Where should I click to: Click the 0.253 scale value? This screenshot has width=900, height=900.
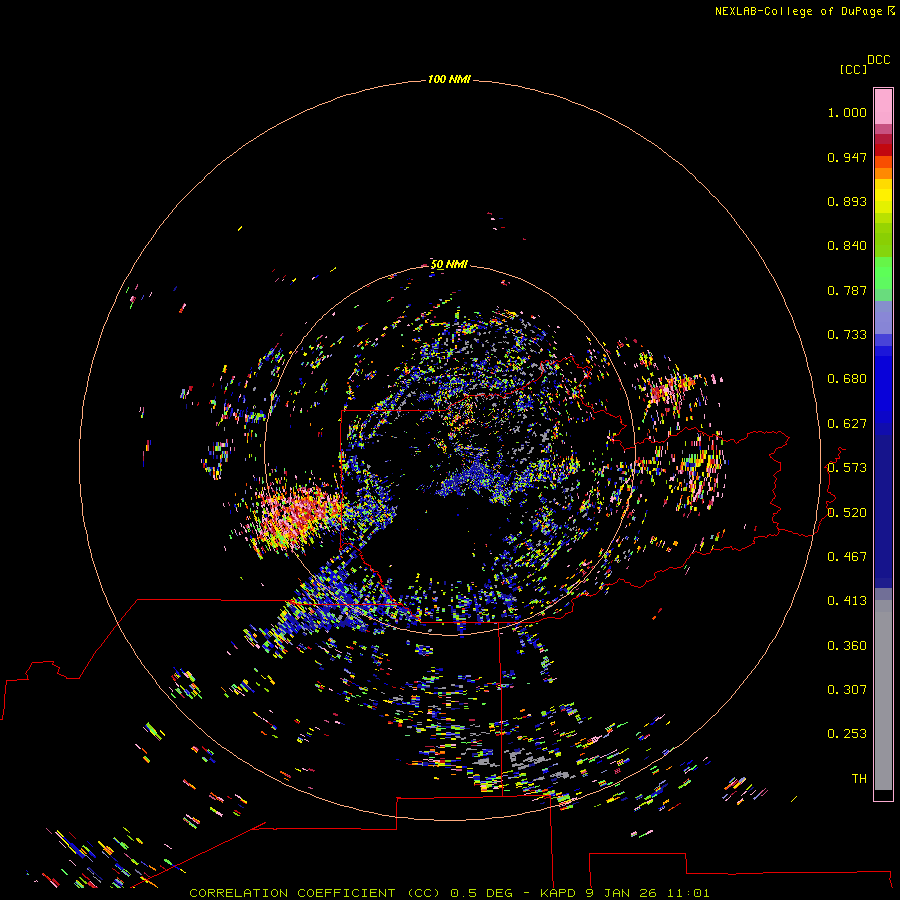847,734
